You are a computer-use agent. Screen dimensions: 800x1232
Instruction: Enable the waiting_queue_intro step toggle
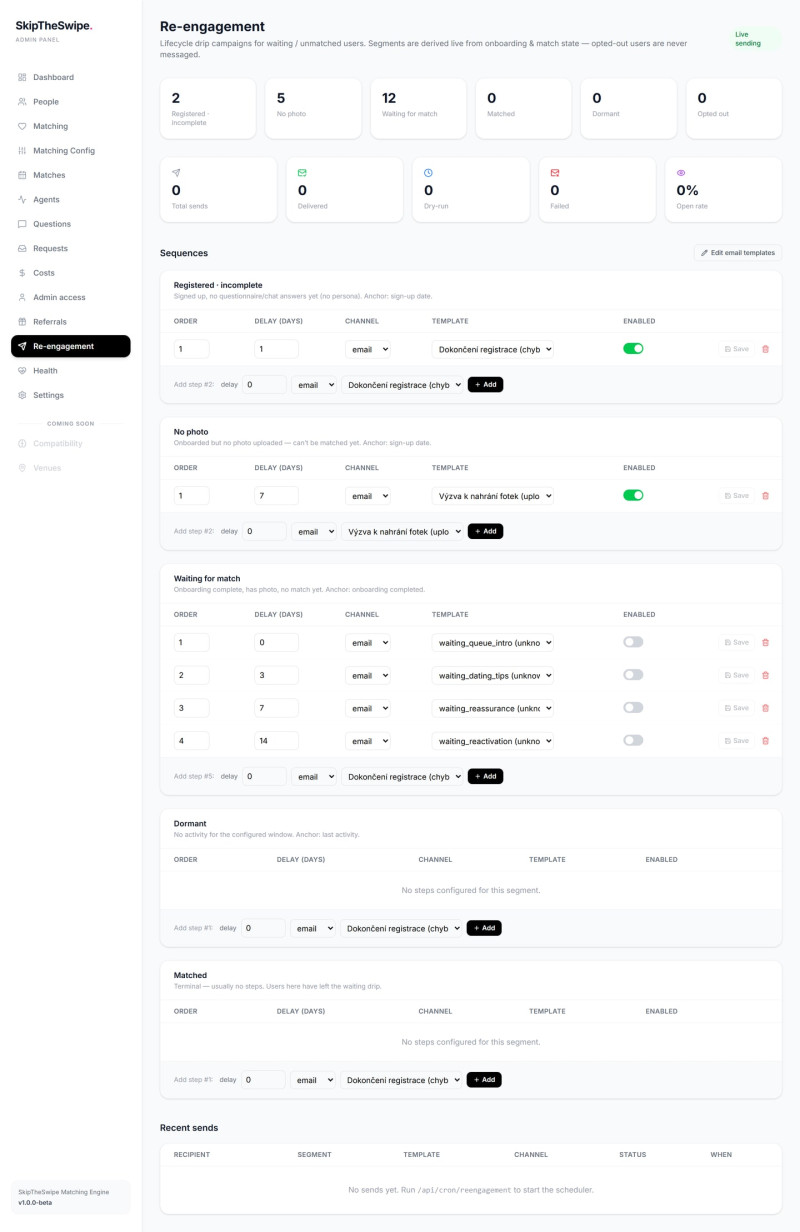pos(633,642)
